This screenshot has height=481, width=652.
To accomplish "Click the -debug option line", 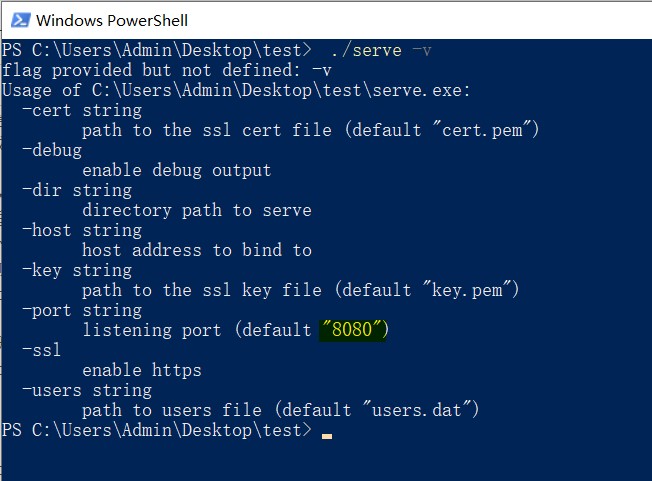I will [x=52, y=150].
